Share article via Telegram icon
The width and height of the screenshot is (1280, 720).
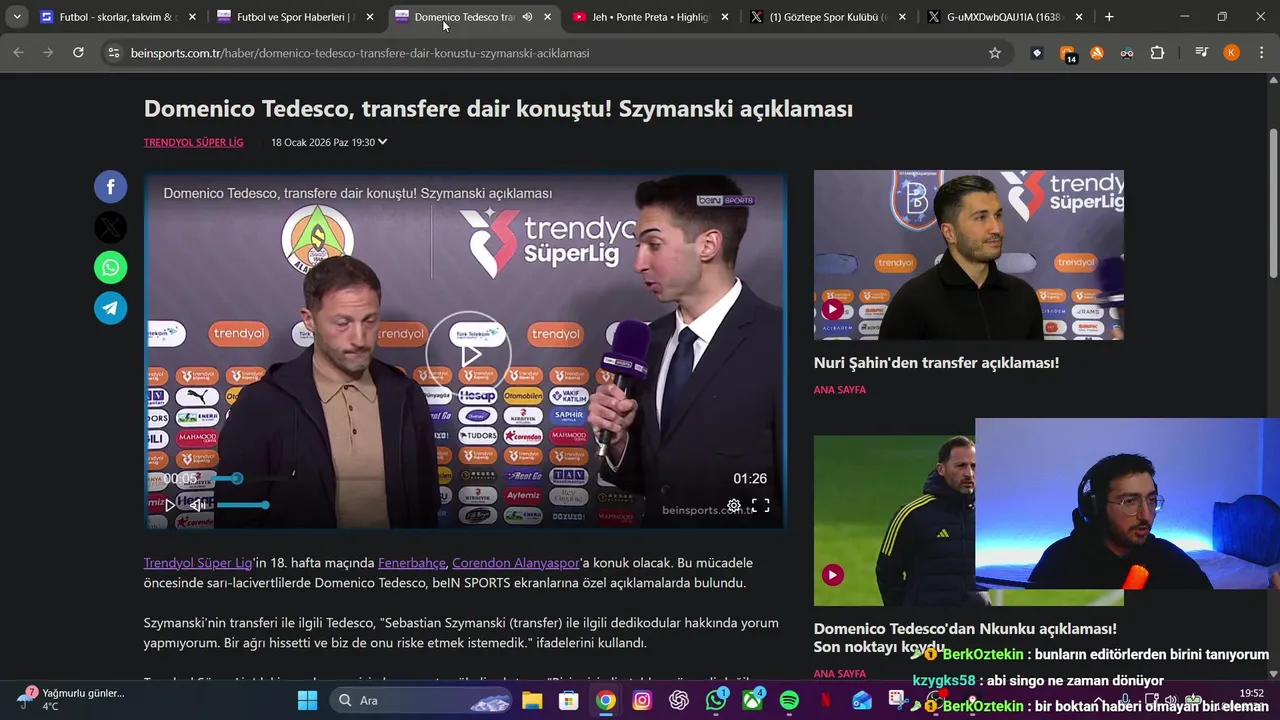[x=111, y=308]
